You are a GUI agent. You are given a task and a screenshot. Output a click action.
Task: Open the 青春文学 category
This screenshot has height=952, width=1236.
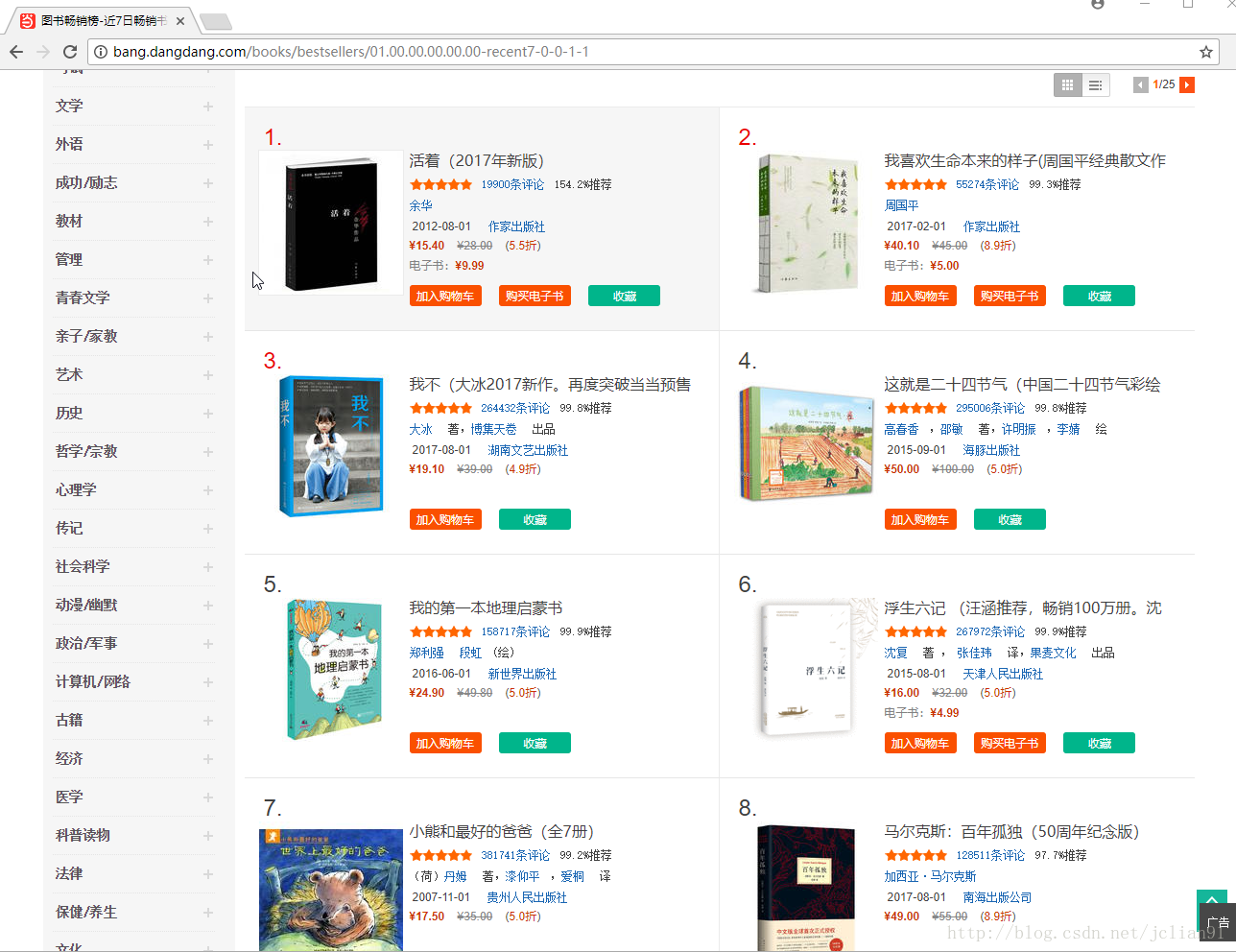tap(83, 297)
